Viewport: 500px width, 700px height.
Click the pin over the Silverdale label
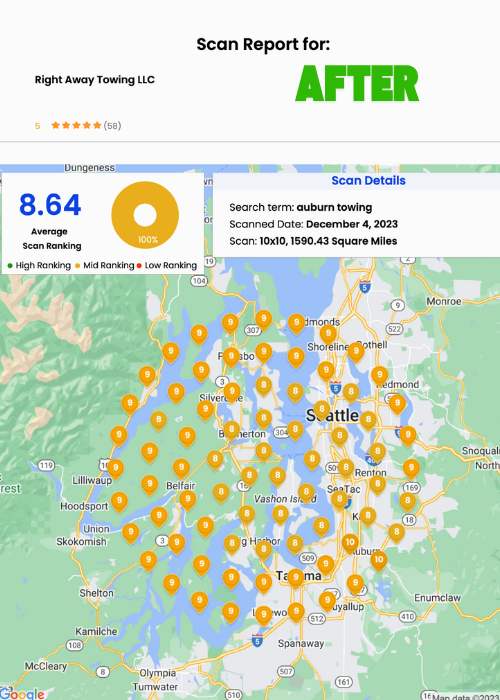tap(232, 393)
